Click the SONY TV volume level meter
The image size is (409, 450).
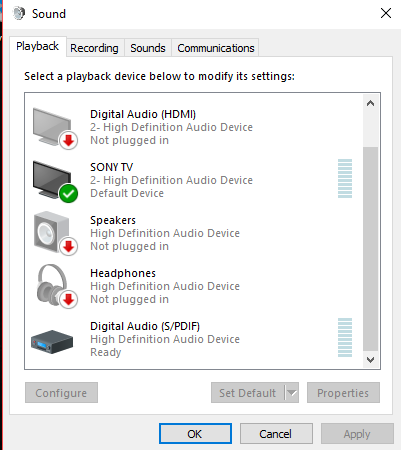point(345,178)
